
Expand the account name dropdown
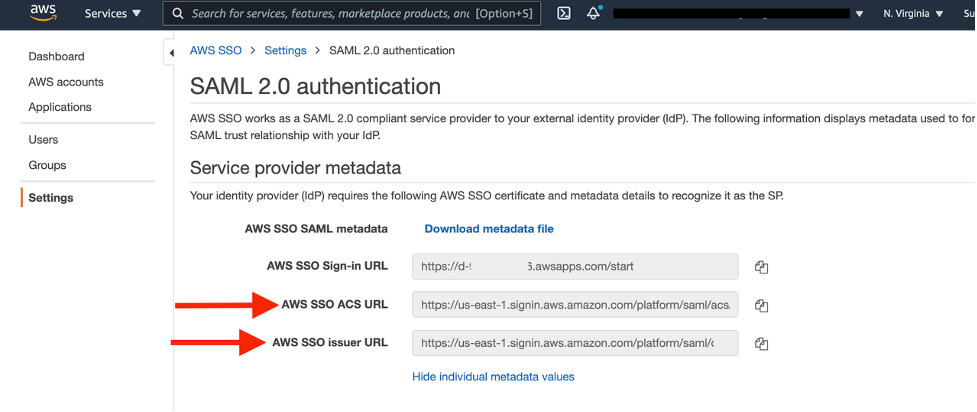[858, 14]
